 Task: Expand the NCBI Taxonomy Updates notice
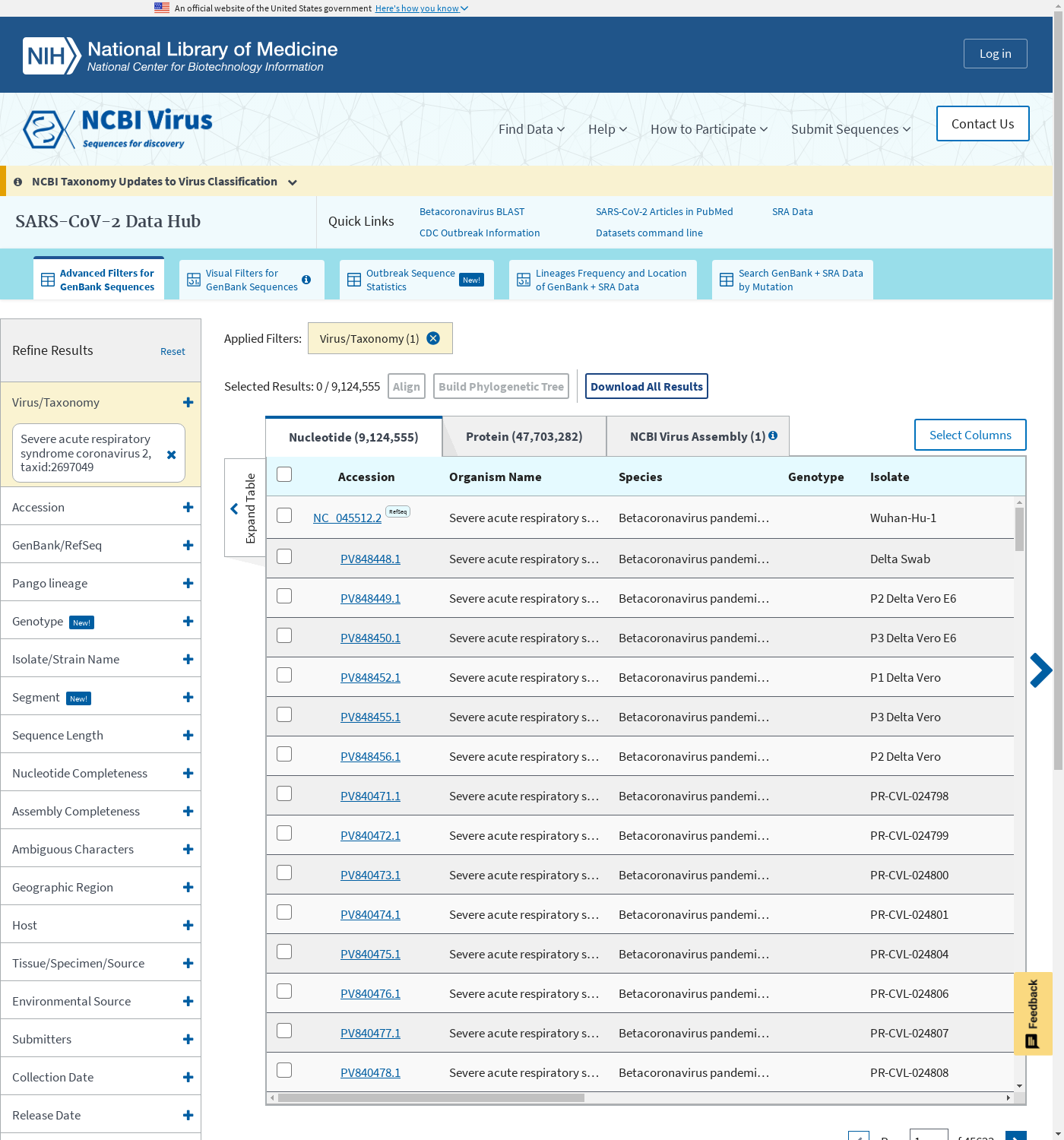pos(293,182)
